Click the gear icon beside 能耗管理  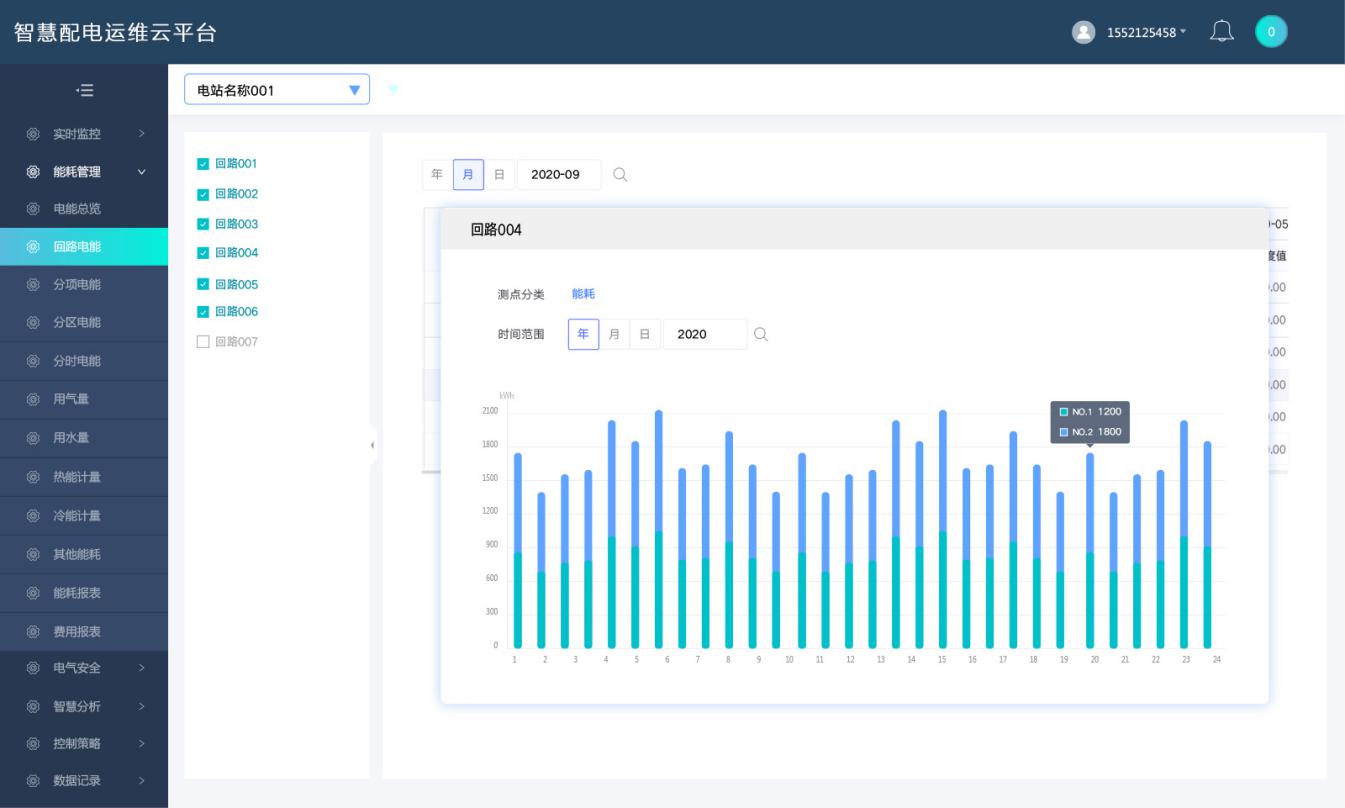click(33, 172)
